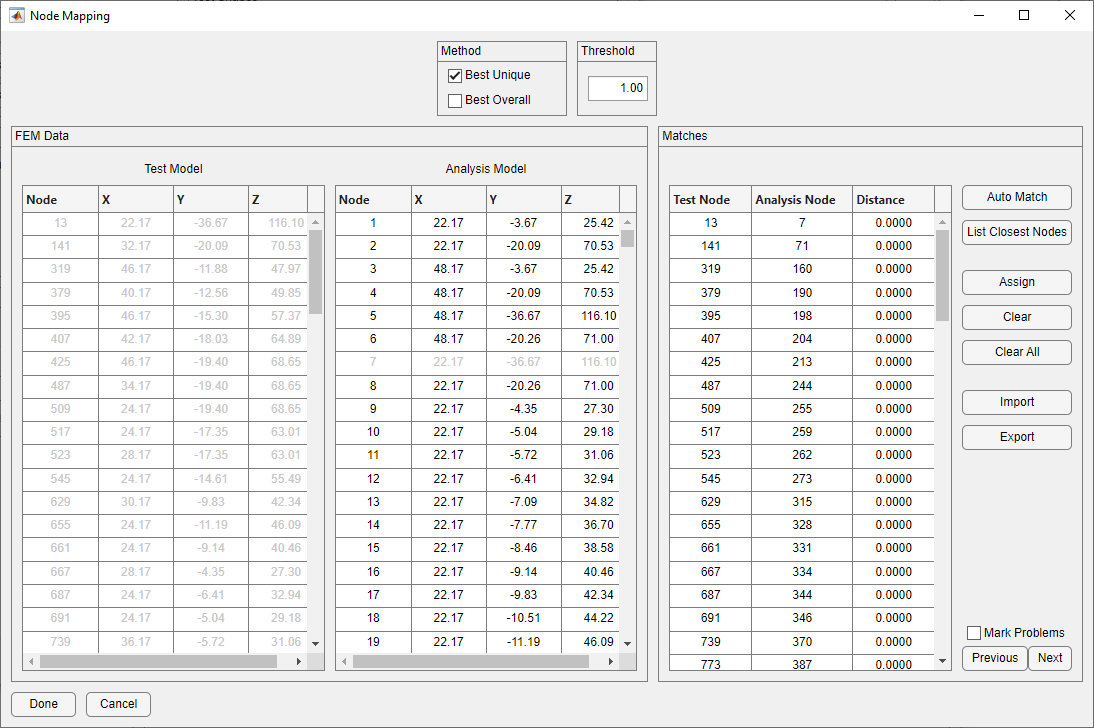Select Analysis Model node 5 cell
Viewport: 1094px width, 728px height.
click(373, 316)
